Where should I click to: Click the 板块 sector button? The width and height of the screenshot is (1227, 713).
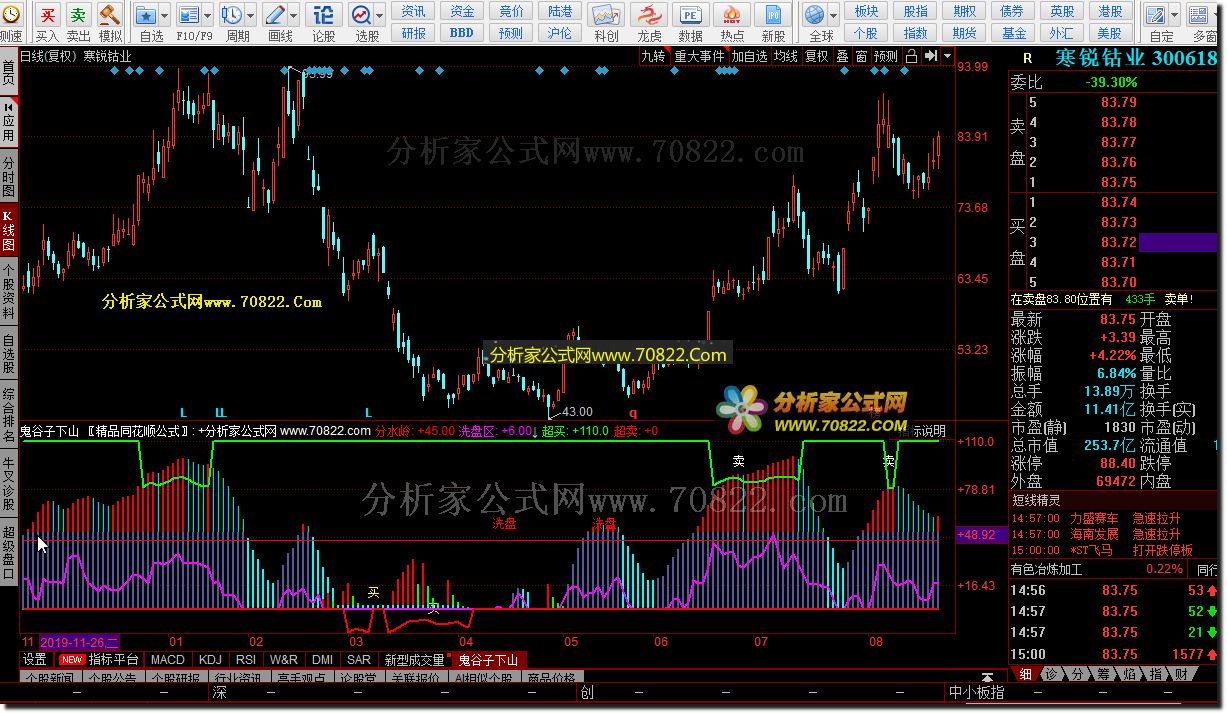(x=867, y=11)
